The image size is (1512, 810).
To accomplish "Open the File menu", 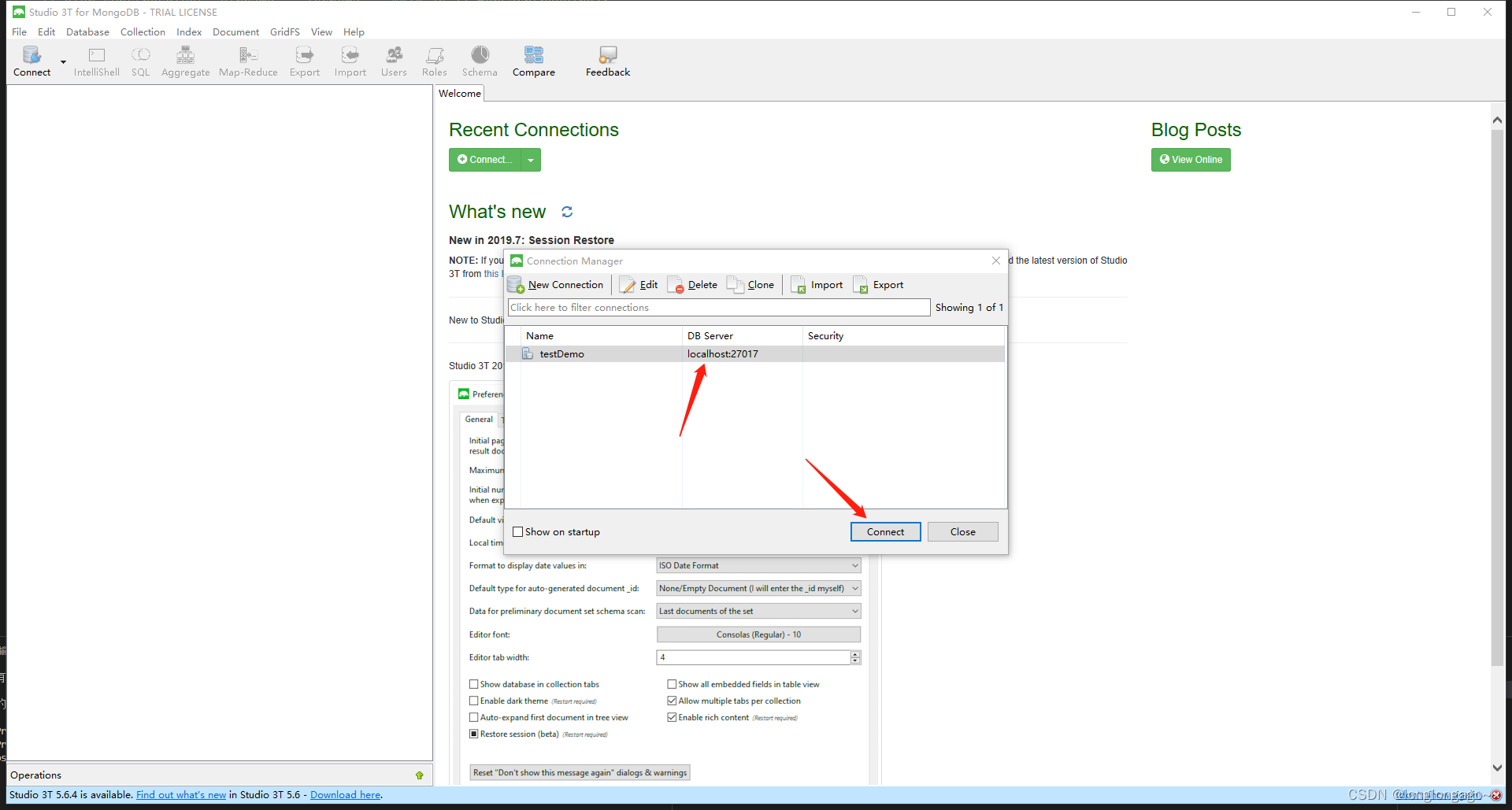I will pyautogui.click(x=19, y=32).
